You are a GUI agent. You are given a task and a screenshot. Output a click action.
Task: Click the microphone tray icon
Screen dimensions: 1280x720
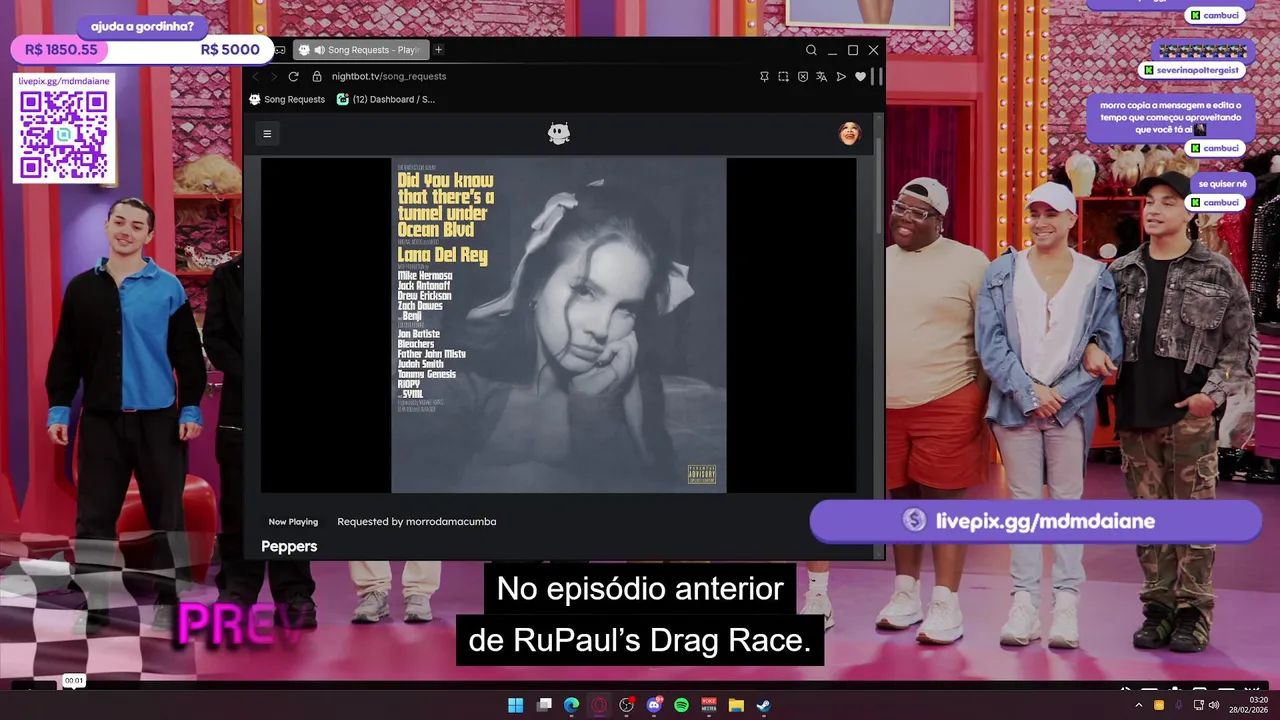[1178, 705]
